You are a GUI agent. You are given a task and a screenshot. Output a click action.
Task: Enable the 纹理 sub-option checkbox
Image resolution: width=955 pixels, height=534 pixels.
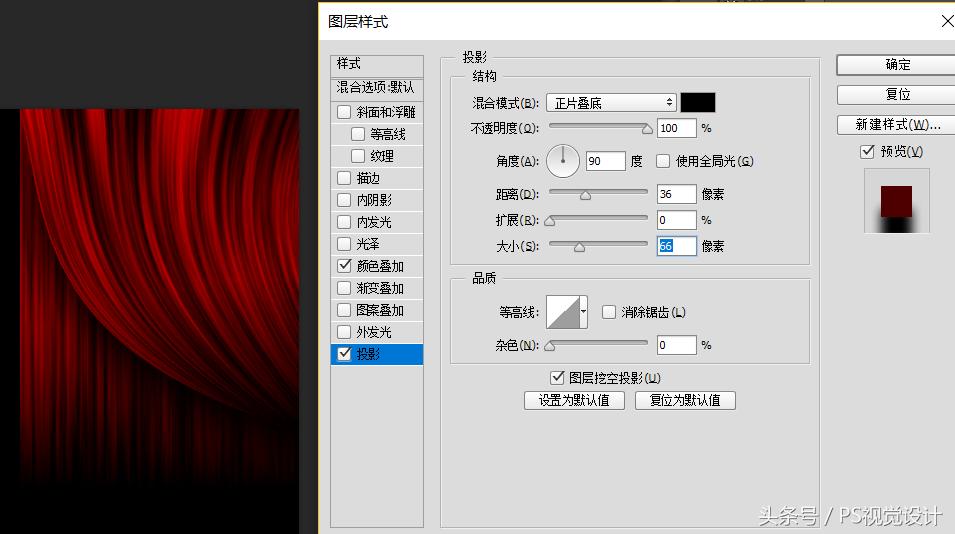358,156
